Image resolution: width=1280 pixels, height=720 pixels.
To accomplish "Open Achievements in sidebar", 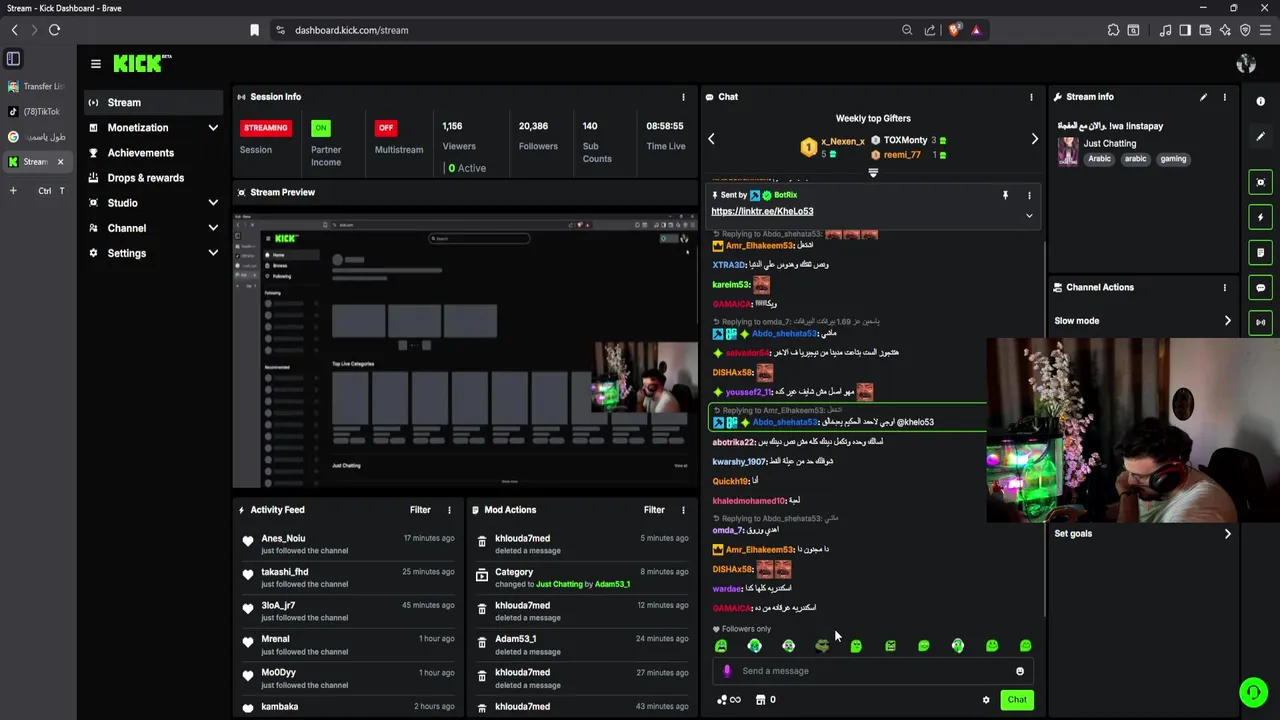I will point(153,153).
